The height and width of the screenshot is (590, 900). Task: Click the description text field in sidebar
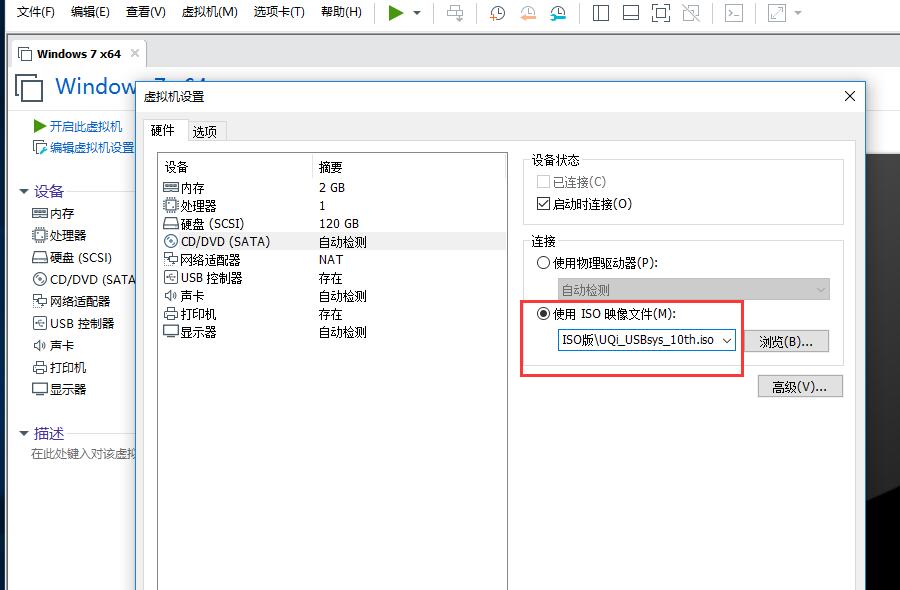pos(83,453)
